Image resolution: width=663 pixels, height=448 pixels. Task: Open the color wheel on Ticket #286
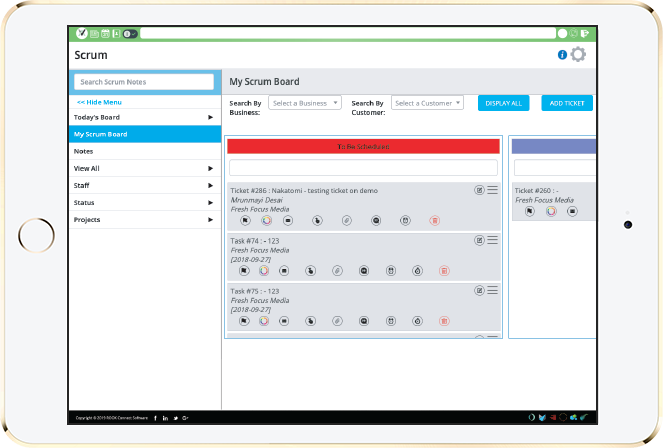click(x=266, y=220)
